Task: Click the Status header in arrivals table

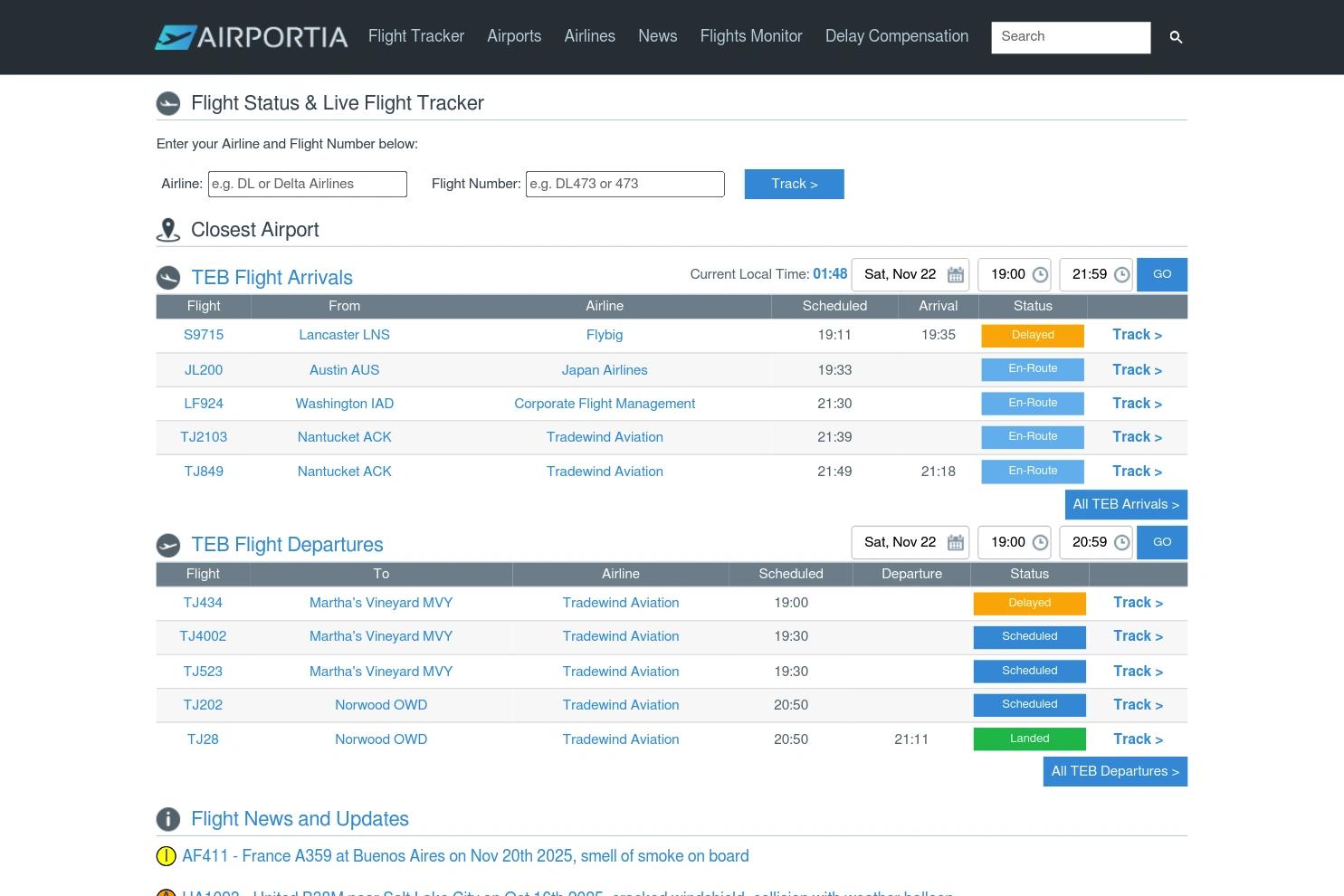Action: 1033,306
